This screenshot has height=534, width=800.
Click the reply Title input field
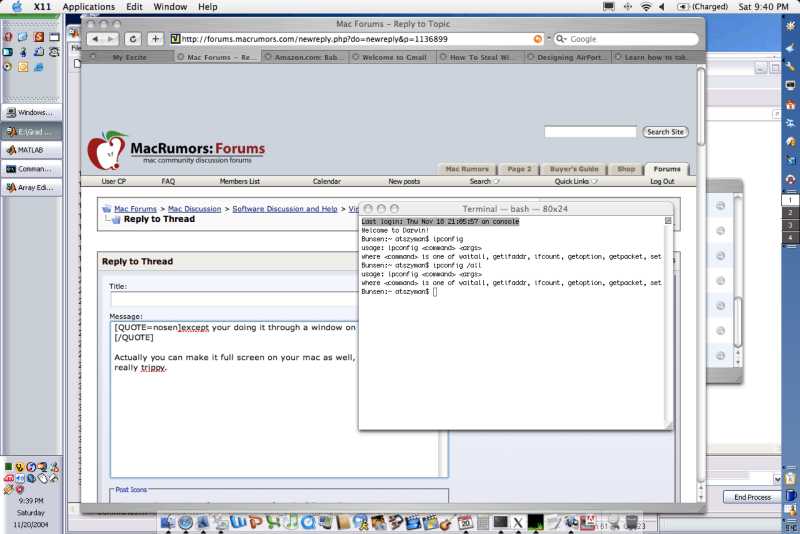pyautogui.click(x=234, y=299)
